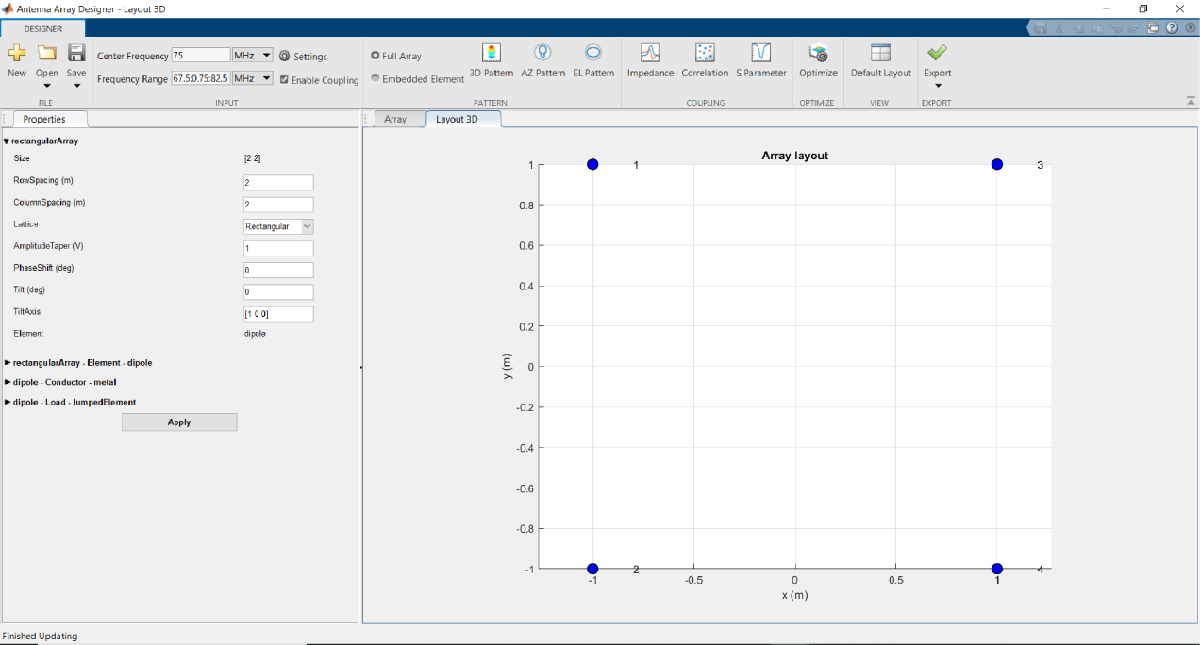Switch to the Properties panel tab
Viewport: 1200px width, 645px height.
pyautogui.click(x=45, y=119)
